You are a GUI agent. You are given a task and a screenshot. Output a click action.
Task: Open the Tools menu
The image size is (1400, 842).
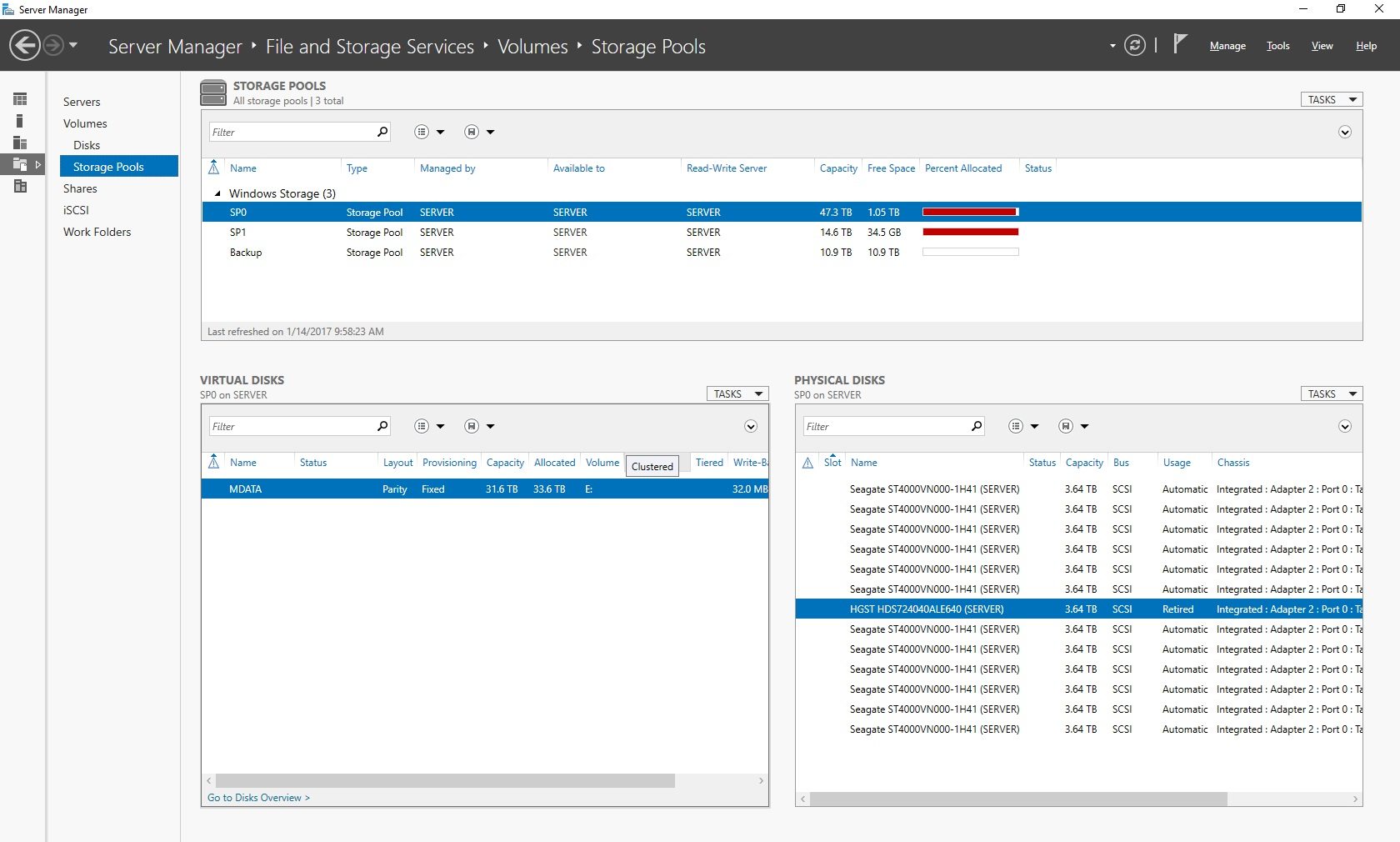click(1277, 46)
